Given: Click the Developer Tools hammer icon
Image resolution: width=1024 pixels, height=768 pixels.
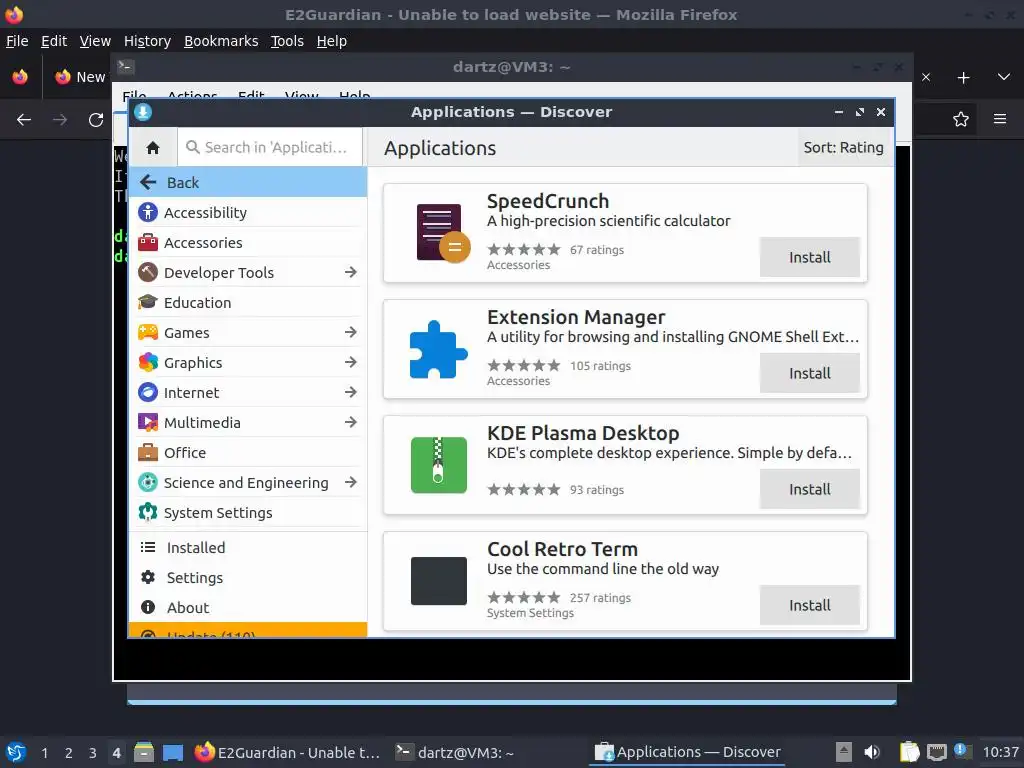Looking at the screenshot, I should point(148,272).
